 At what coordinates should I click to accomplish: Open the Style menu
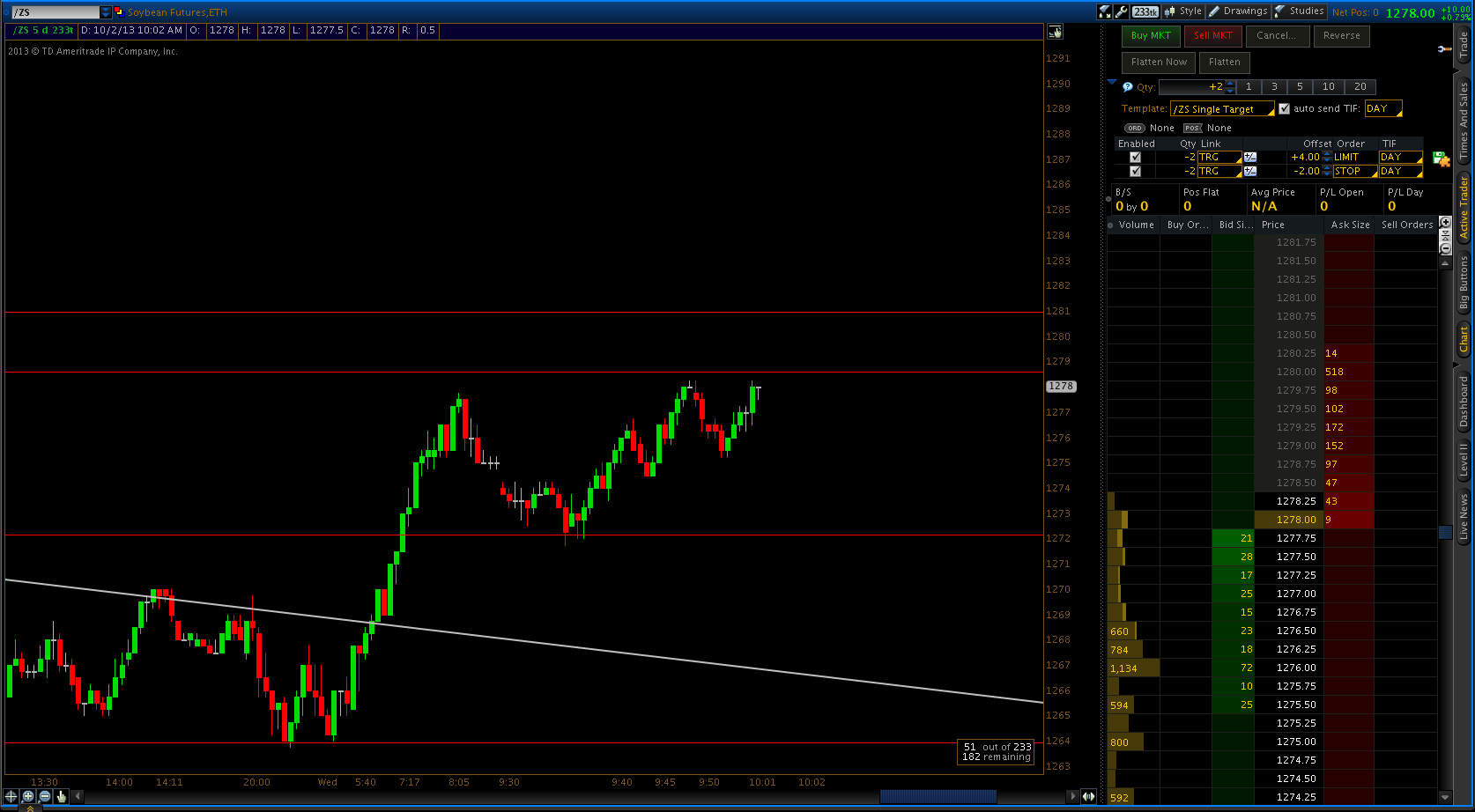(1183, 11)
